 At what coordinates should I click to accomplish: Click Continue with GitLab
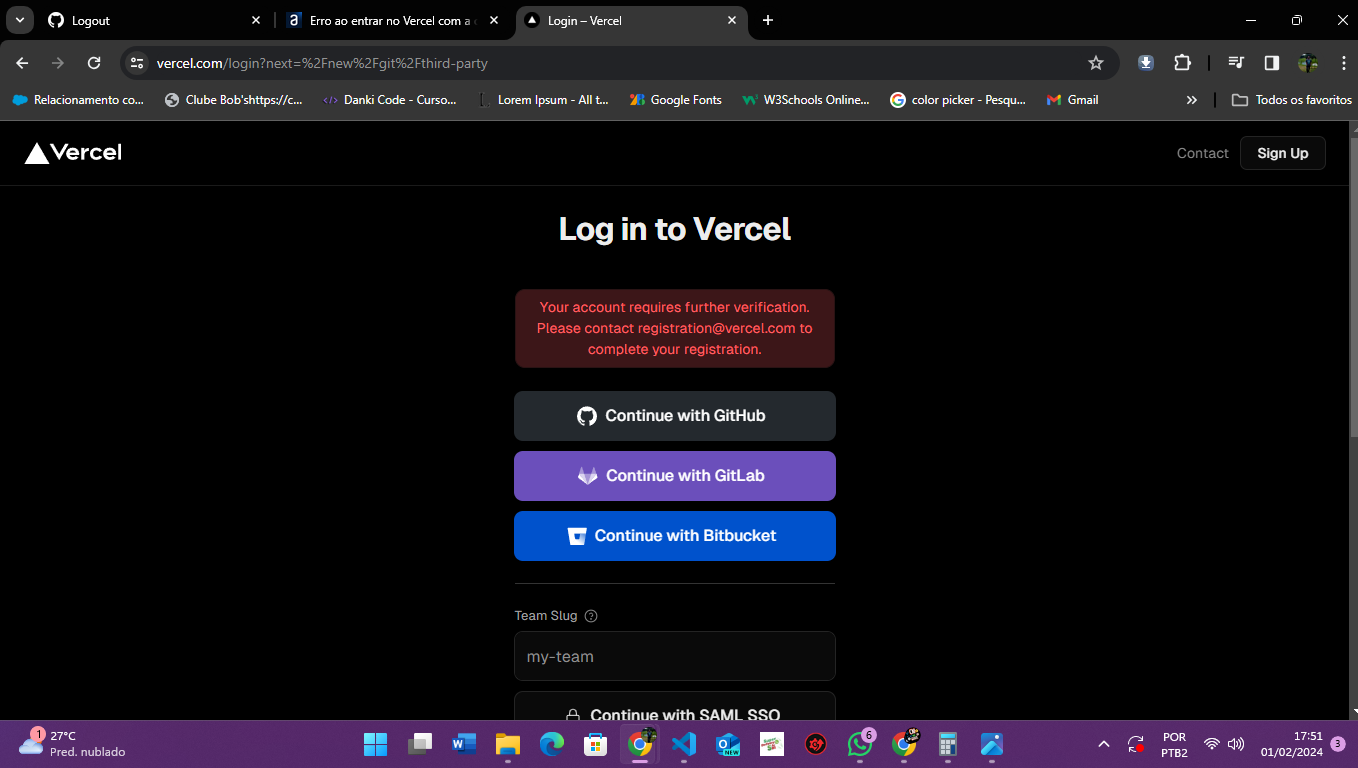click(x=675, y=476)
